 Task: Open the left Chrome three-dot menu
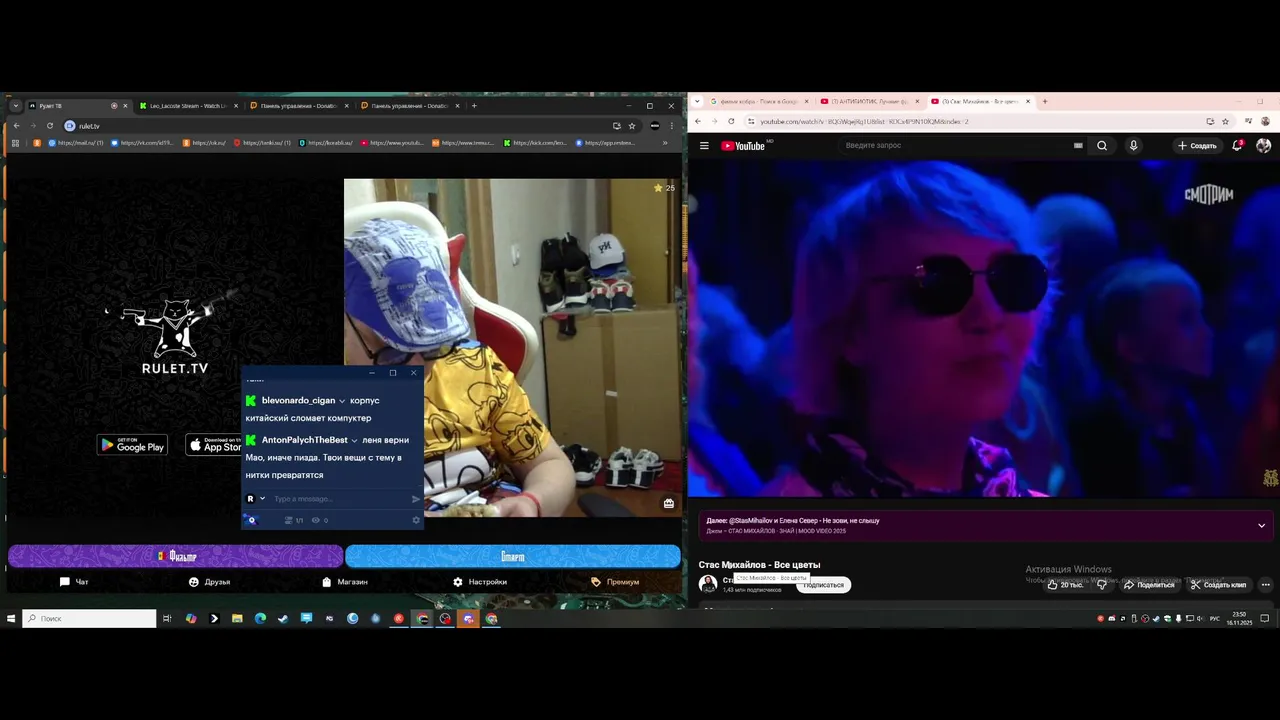(x=671, y=126)
